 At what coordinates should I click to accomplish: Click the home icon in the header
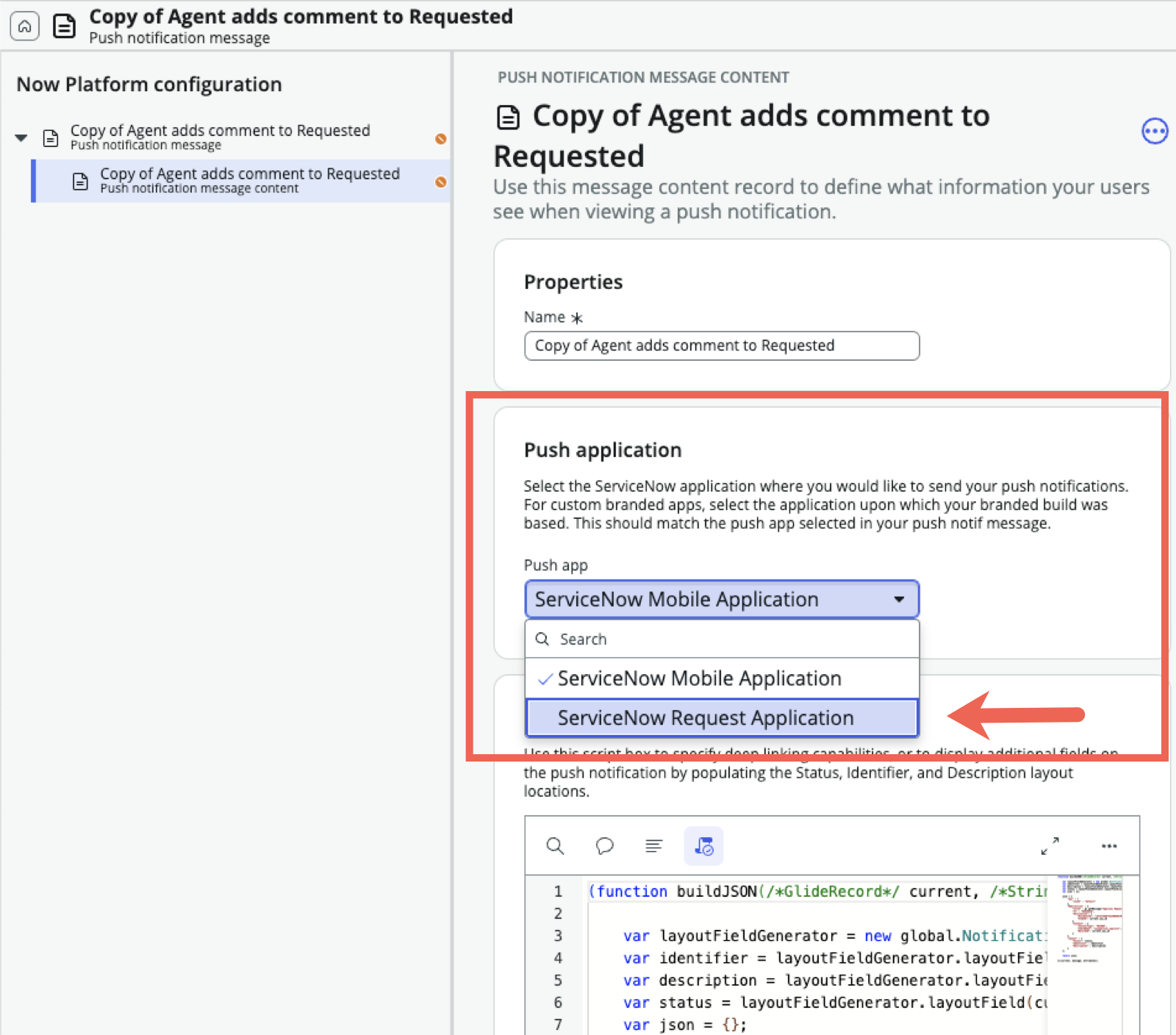[24, 26]
